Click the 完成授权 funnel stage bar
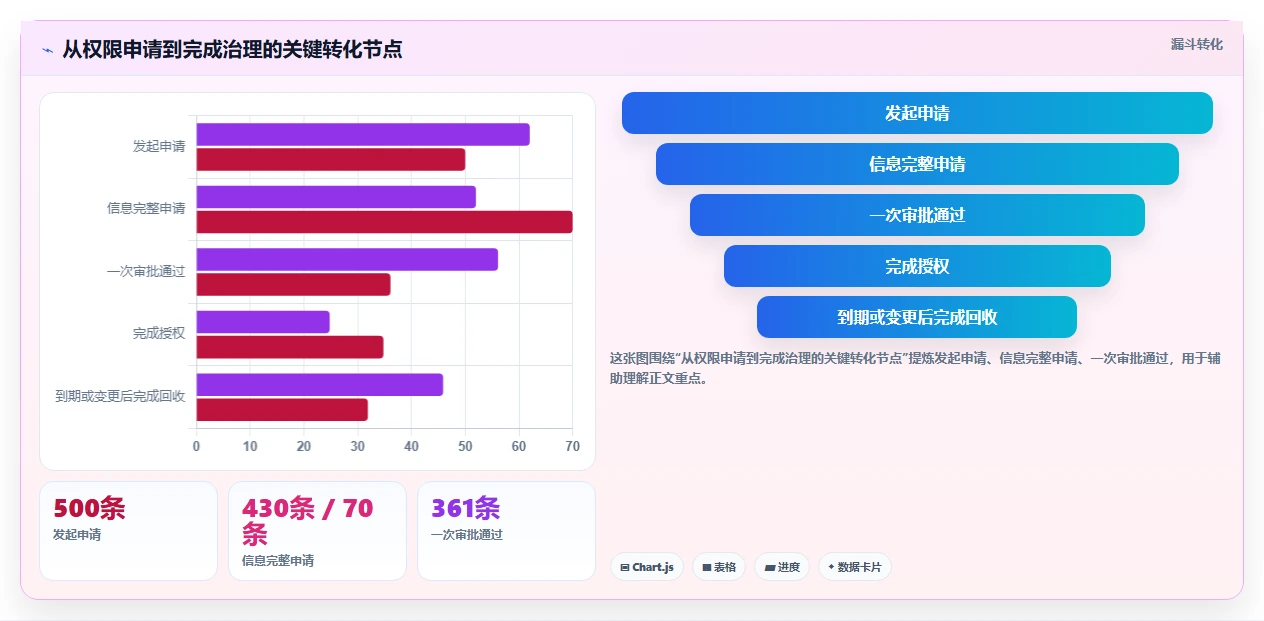1264x621 pixels. pyautogui.click(x=917, y=266)
